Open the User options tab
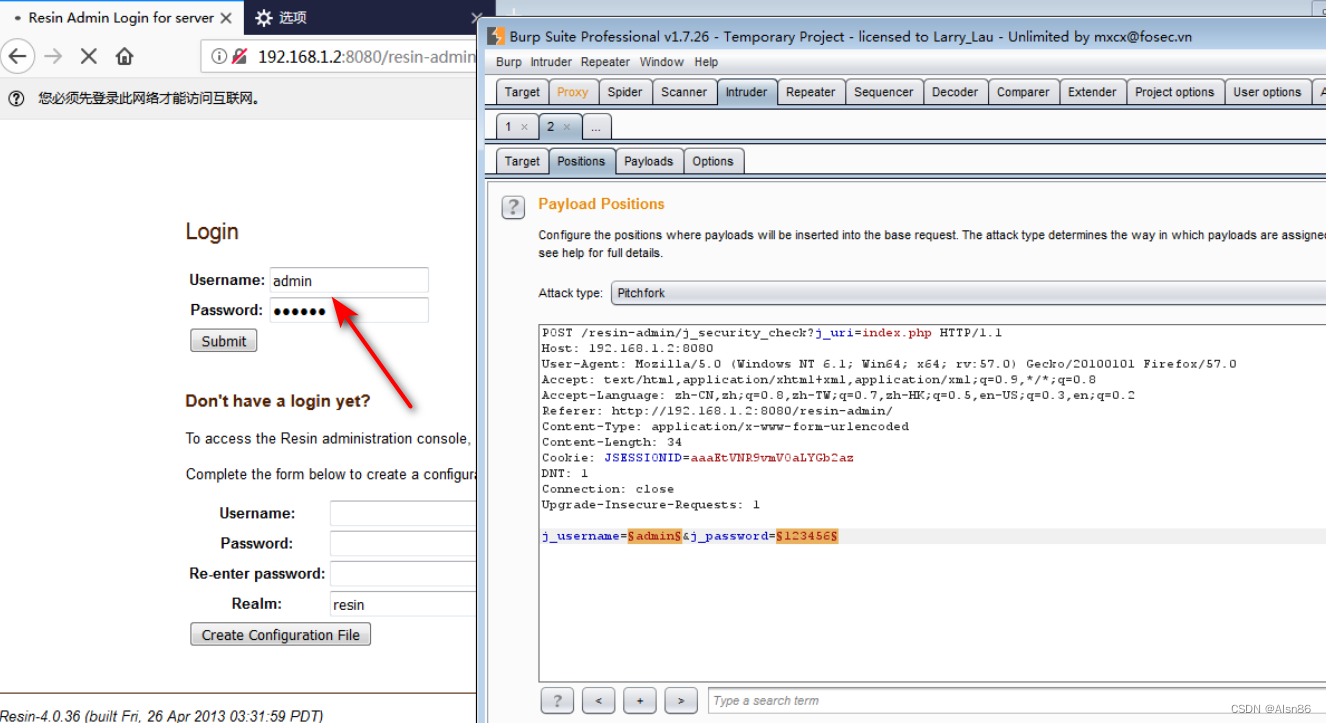1326x723 pixels. 1267,92
